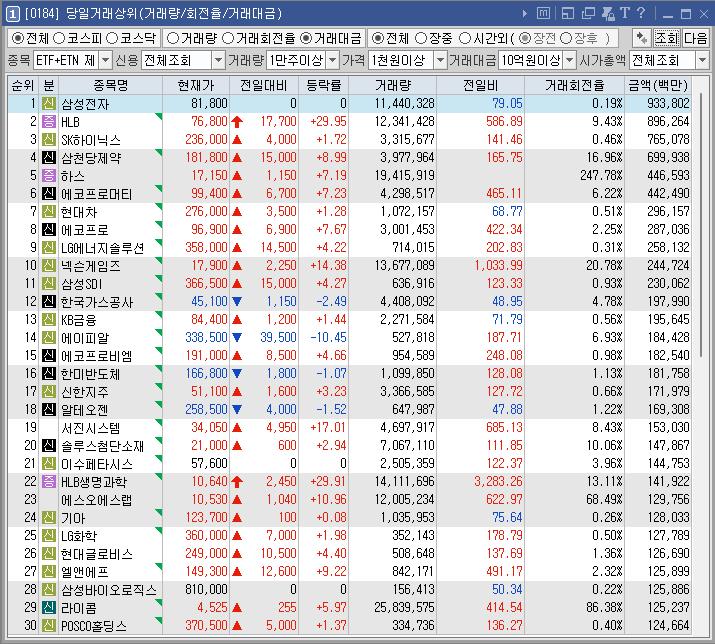Click the 신 badge icon for 기아
The height and width of the screenshot is (644, 715).
pos(49,517)
